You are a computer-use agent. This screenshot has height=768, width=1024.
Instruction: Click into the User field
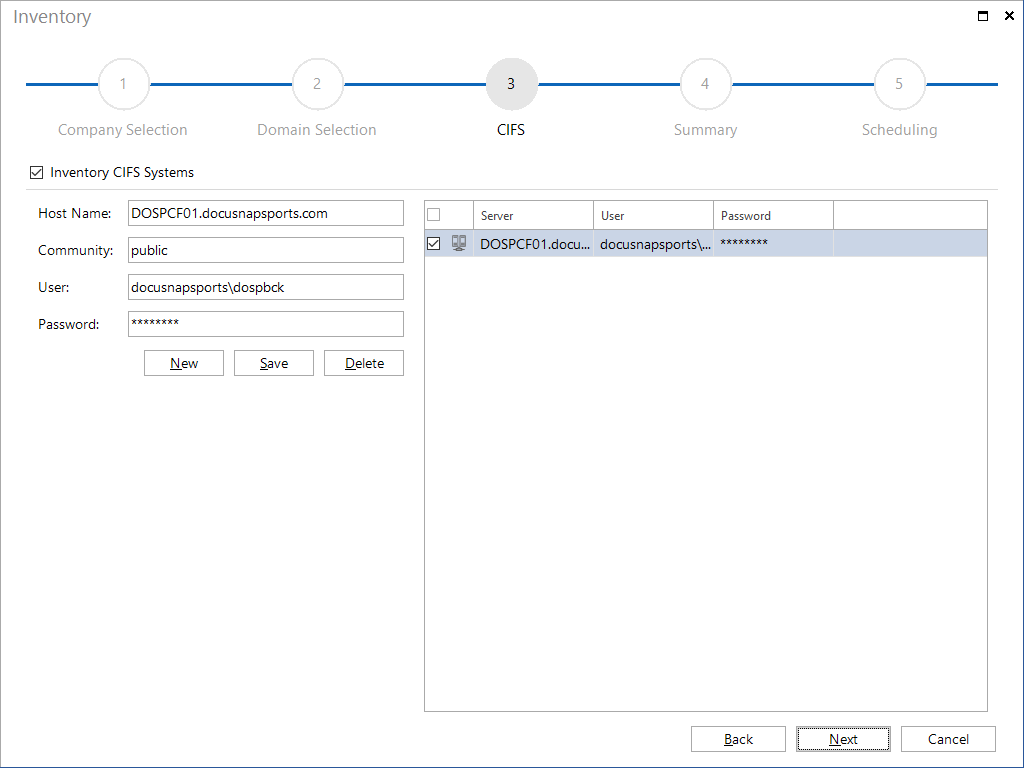(266, 287)
